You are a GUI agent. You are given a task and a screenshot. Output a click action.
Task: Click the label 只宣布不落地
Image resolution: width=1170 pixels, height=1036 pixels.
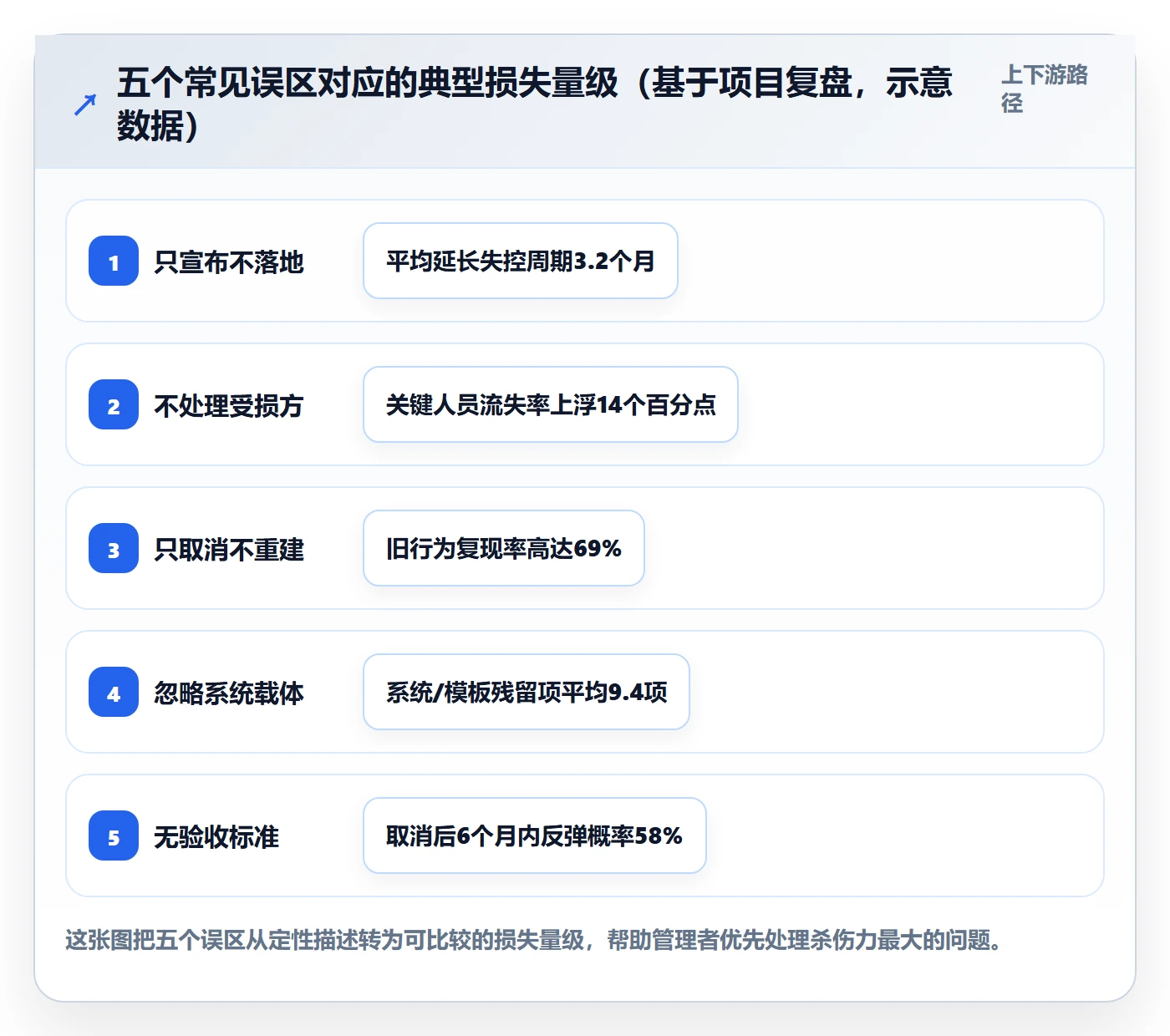pos(229,262)
